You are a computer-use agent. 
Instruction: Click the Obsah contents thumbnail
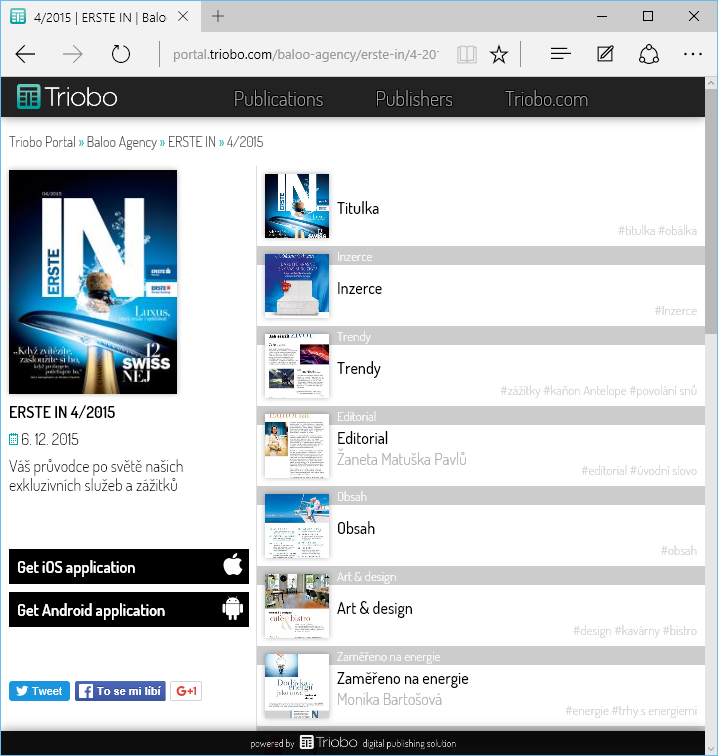[x=297, y=526]
